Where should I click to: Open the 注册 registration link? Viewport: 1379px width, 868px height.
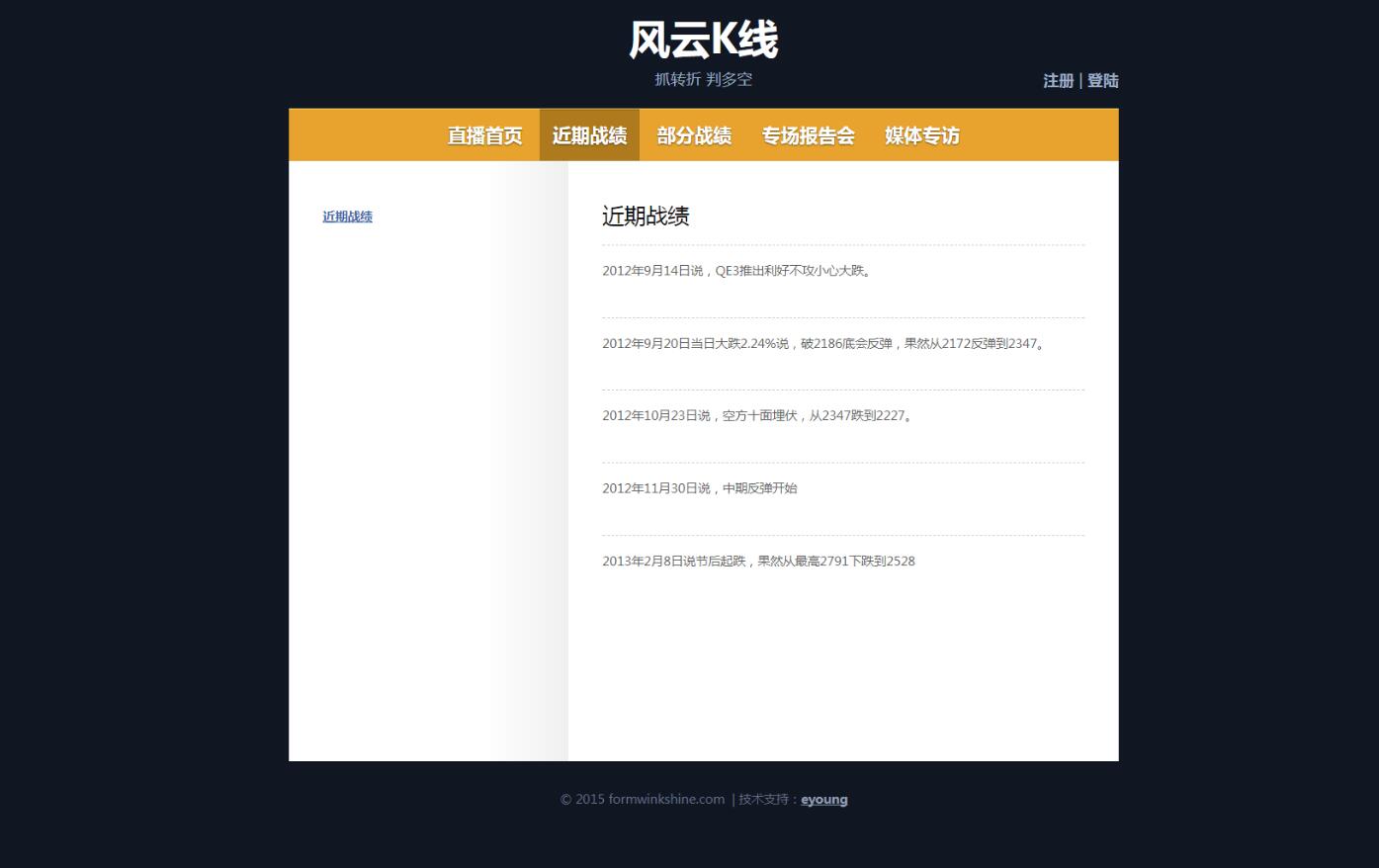coord(1058,81)
